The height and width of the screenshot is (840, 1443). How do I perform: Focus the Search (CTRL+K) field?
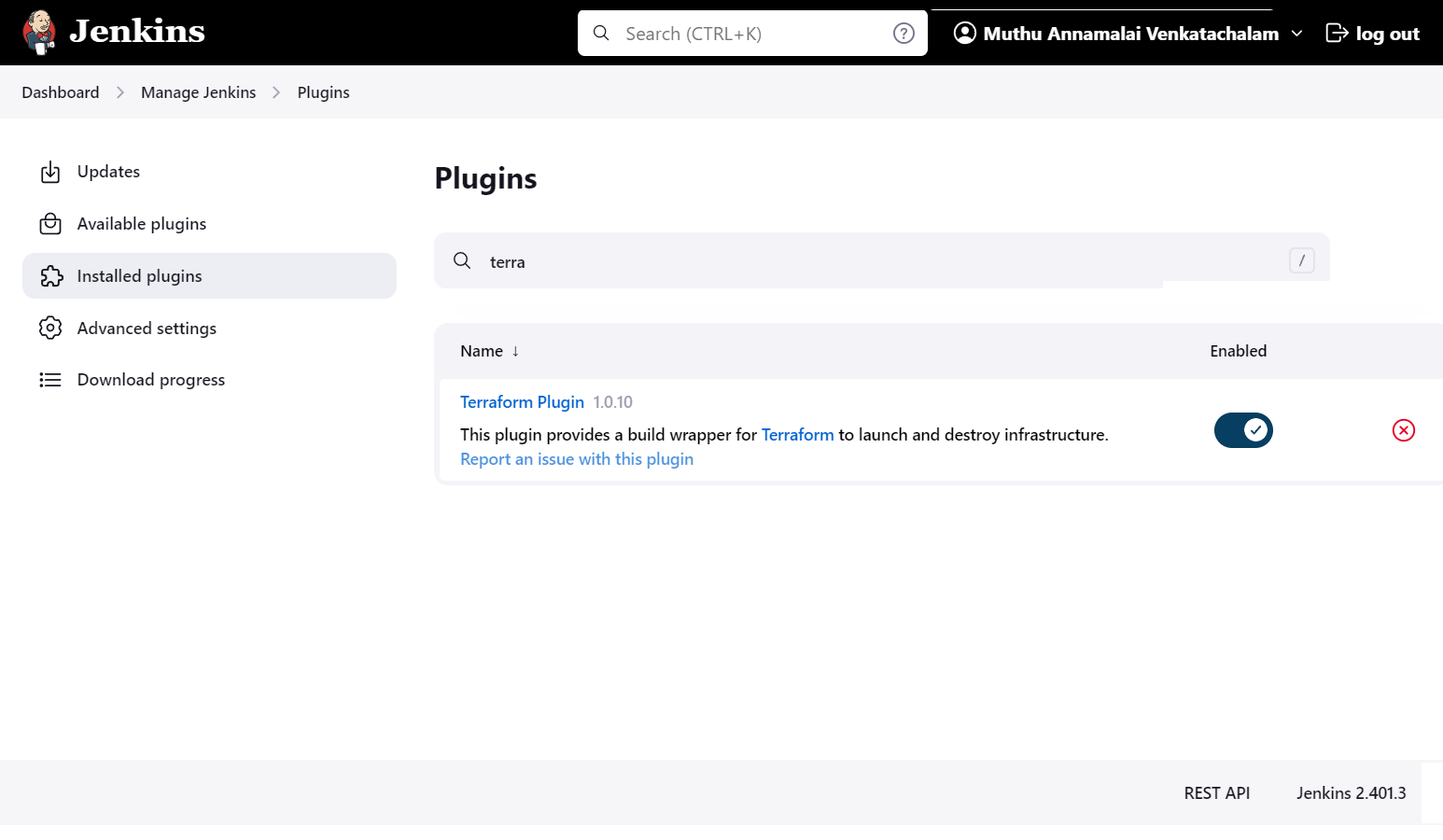pyautogui.click(x=752, y=34)
